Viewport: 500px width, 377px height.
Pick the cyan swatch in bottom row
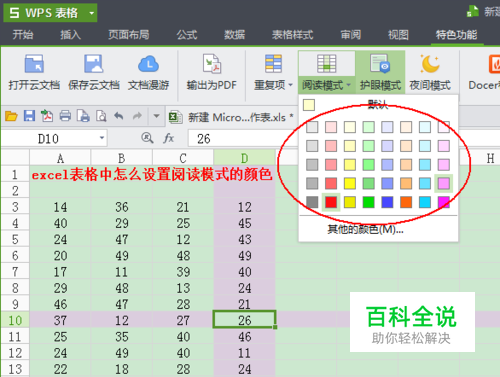point(425,202)
